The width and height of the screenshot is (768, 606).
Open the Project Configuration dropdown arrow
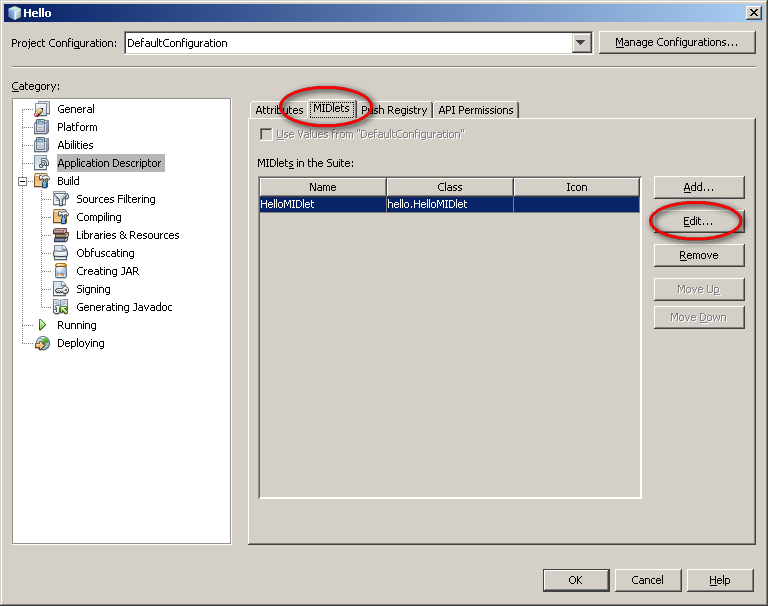pos(581,43)
